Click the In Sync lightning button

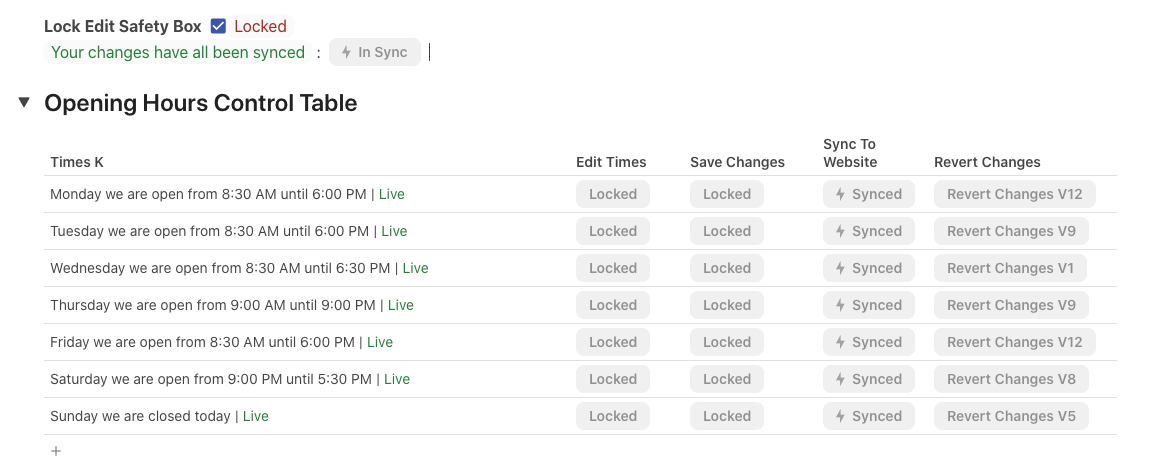coord(374,52)
